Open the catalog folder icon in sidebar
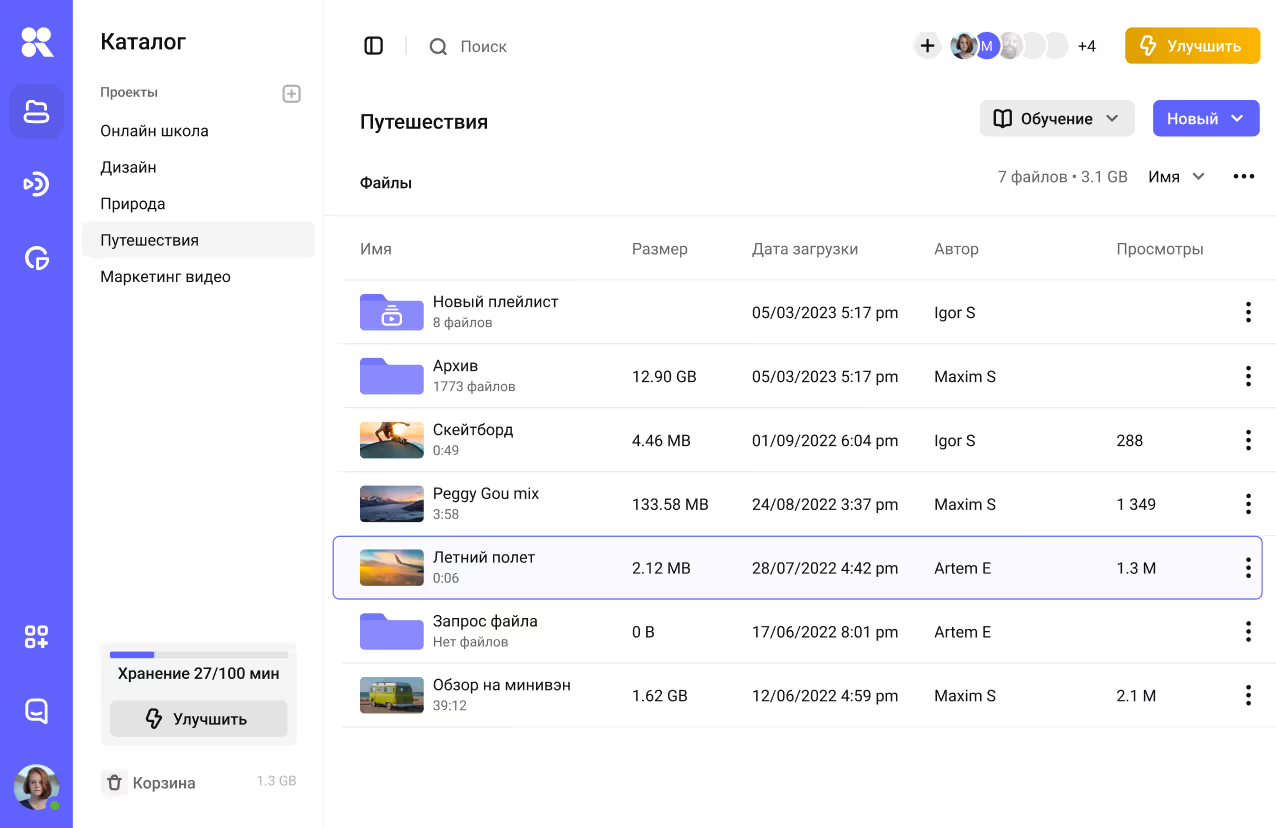This screenshot has height=828, width=1276. pyautogui.click(x=37, y=111)
